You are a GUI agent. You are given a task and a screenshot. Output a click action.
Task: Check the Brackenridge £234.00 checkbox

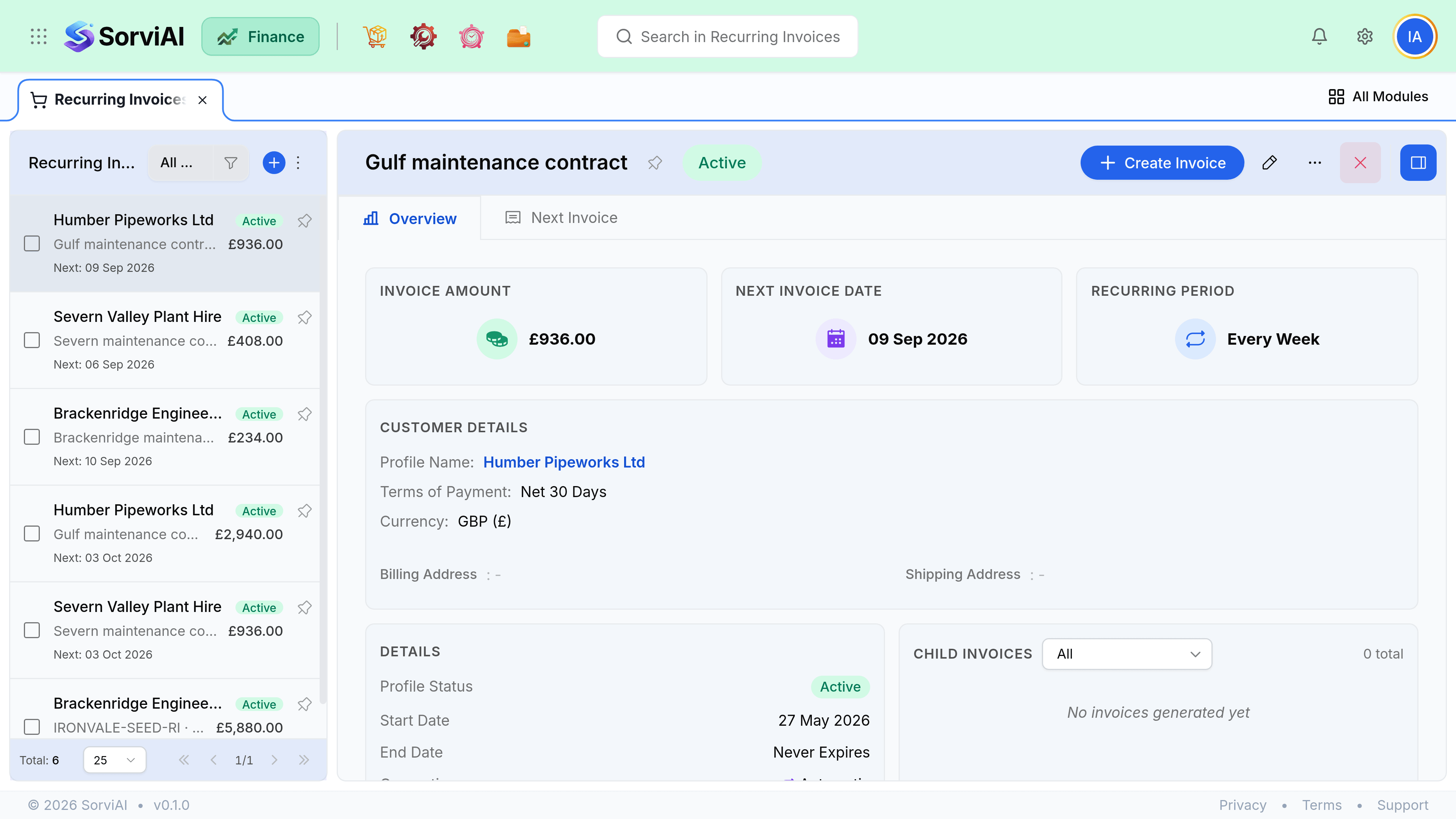(31, 437)
